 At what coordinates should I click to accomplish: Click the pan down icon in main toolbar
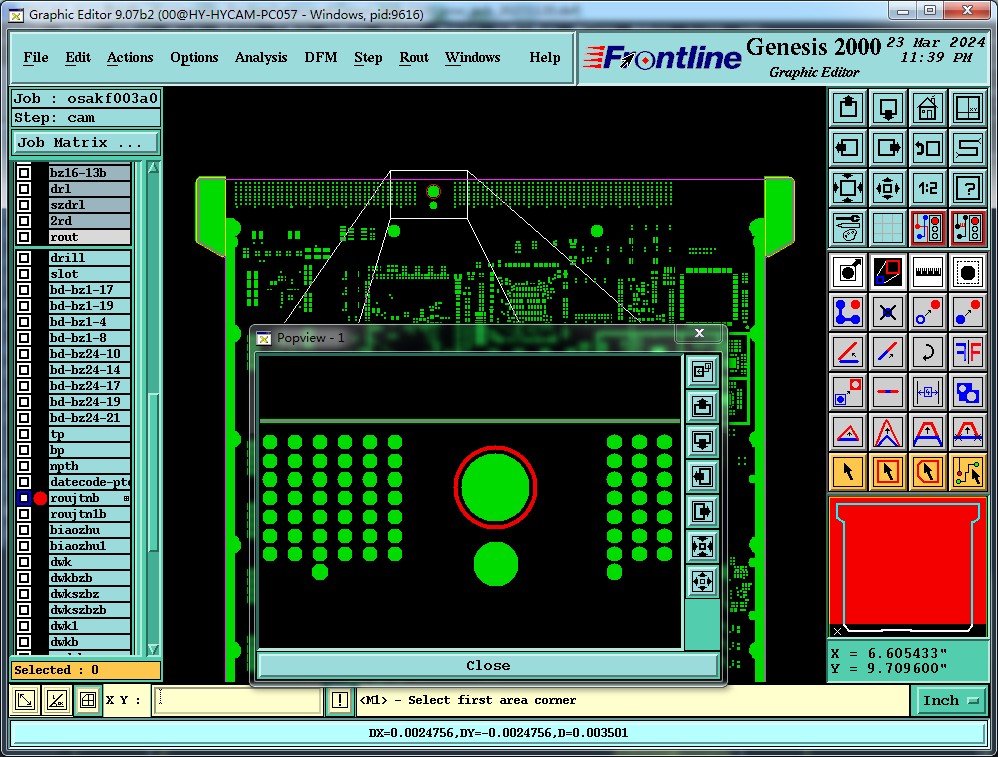(888, 108)
